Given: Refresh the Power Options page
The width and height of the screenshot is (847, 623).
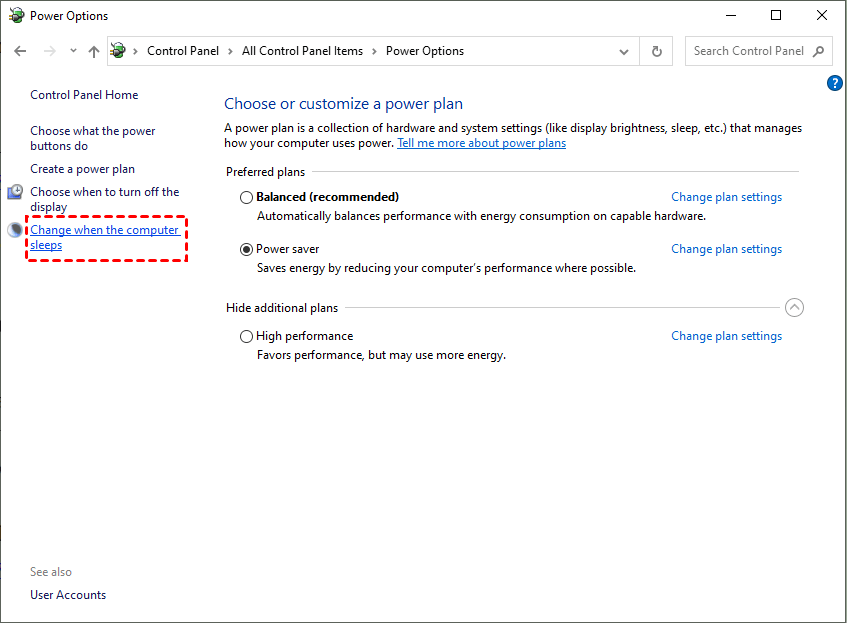Looking at the screenshot, I should (x=657, y=51).
